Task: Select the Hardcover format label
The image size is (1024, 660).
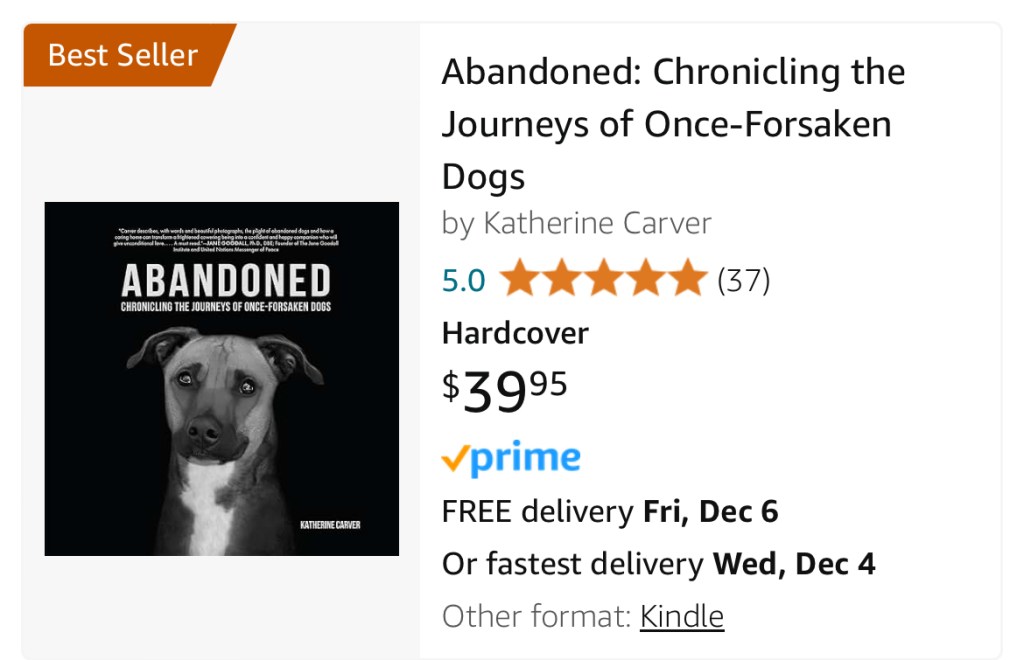Action: point(515,333)
